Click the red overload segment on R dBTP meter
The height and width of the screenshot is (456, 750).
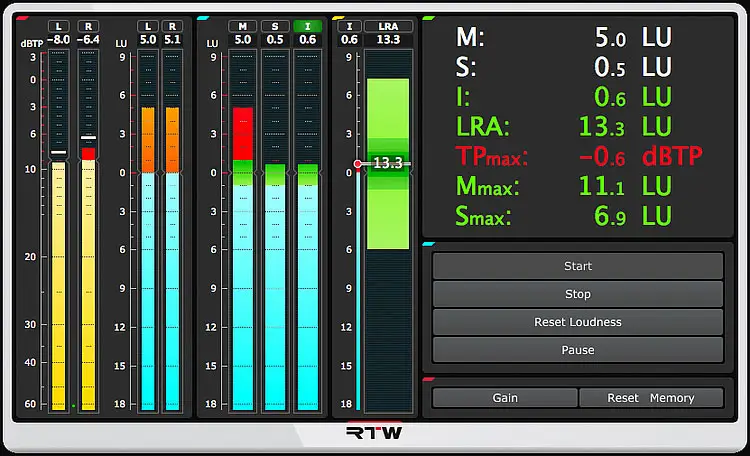point(88,154)
